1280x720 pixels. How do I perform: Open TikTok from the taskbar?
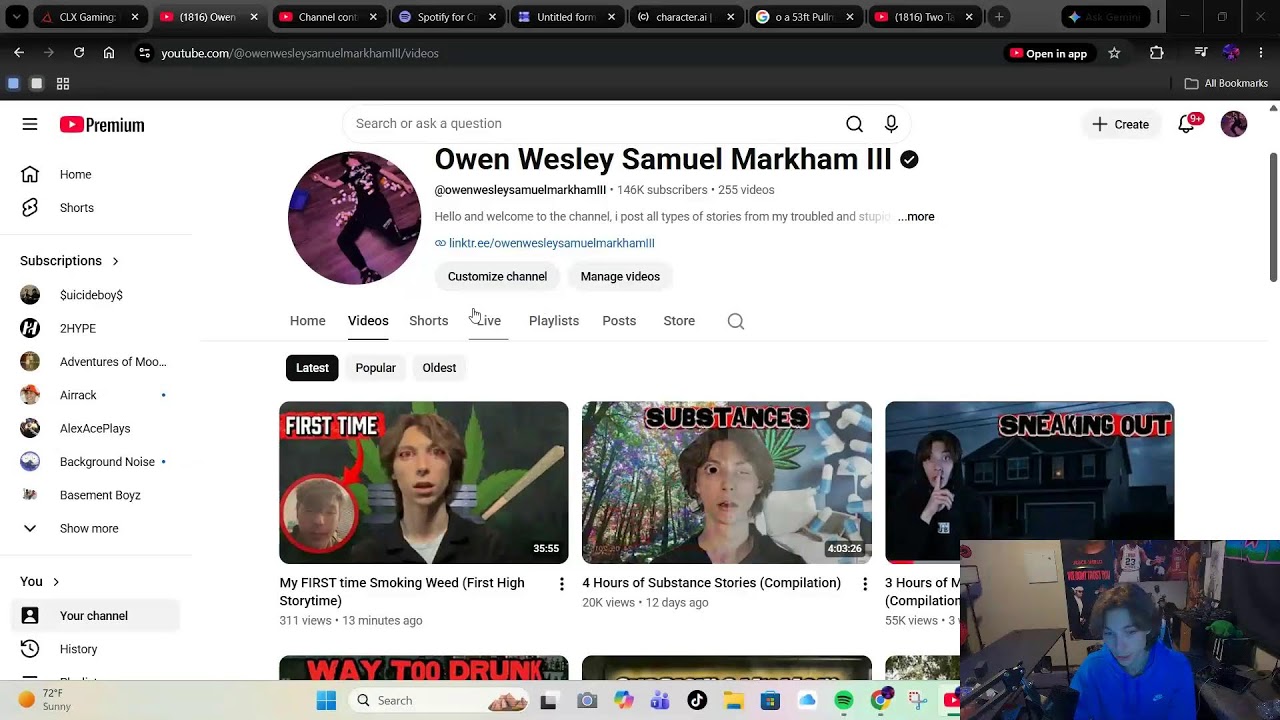(x=697, y=701)
